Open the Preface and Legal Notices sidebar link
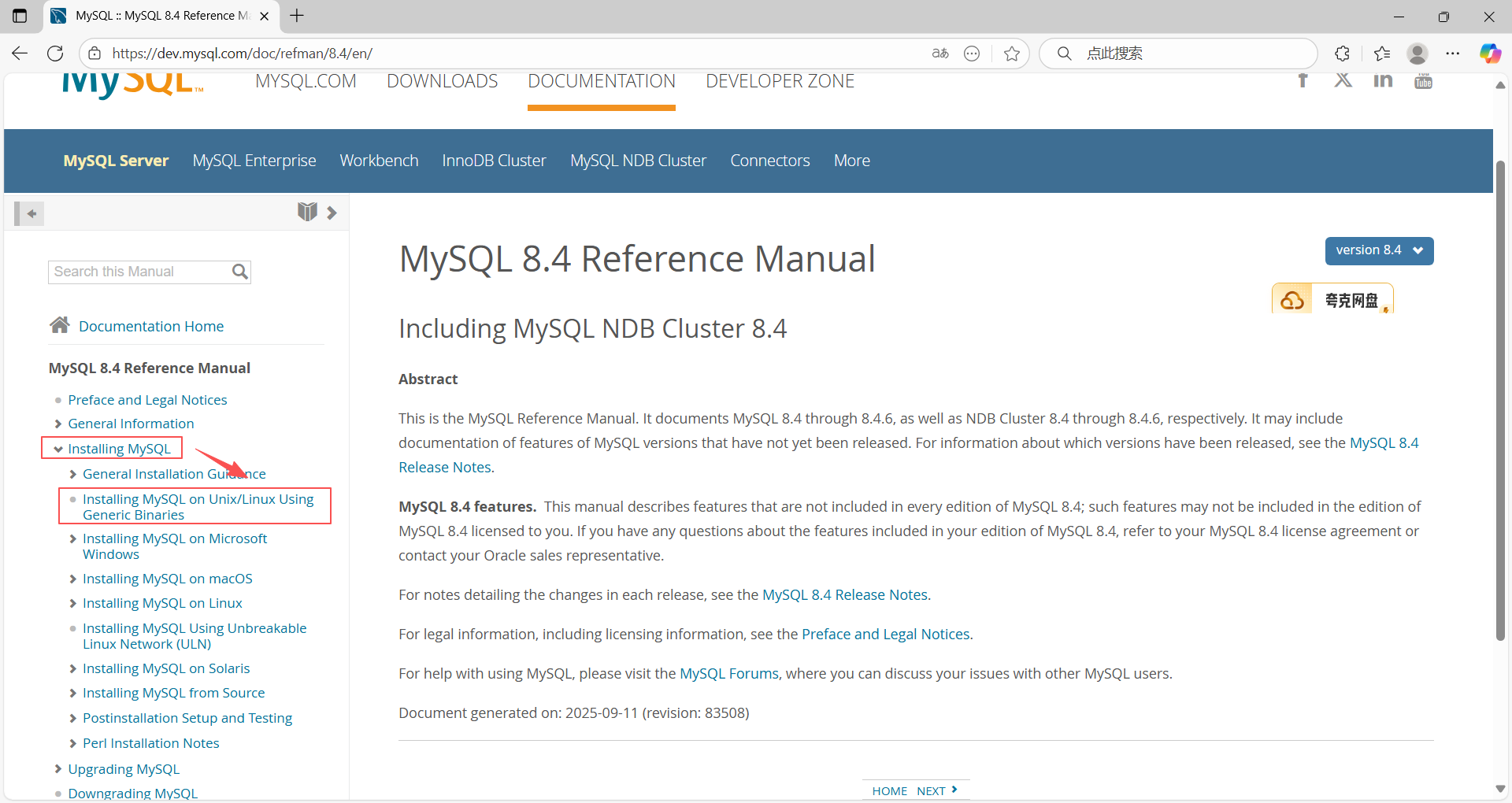 (147, 400)
